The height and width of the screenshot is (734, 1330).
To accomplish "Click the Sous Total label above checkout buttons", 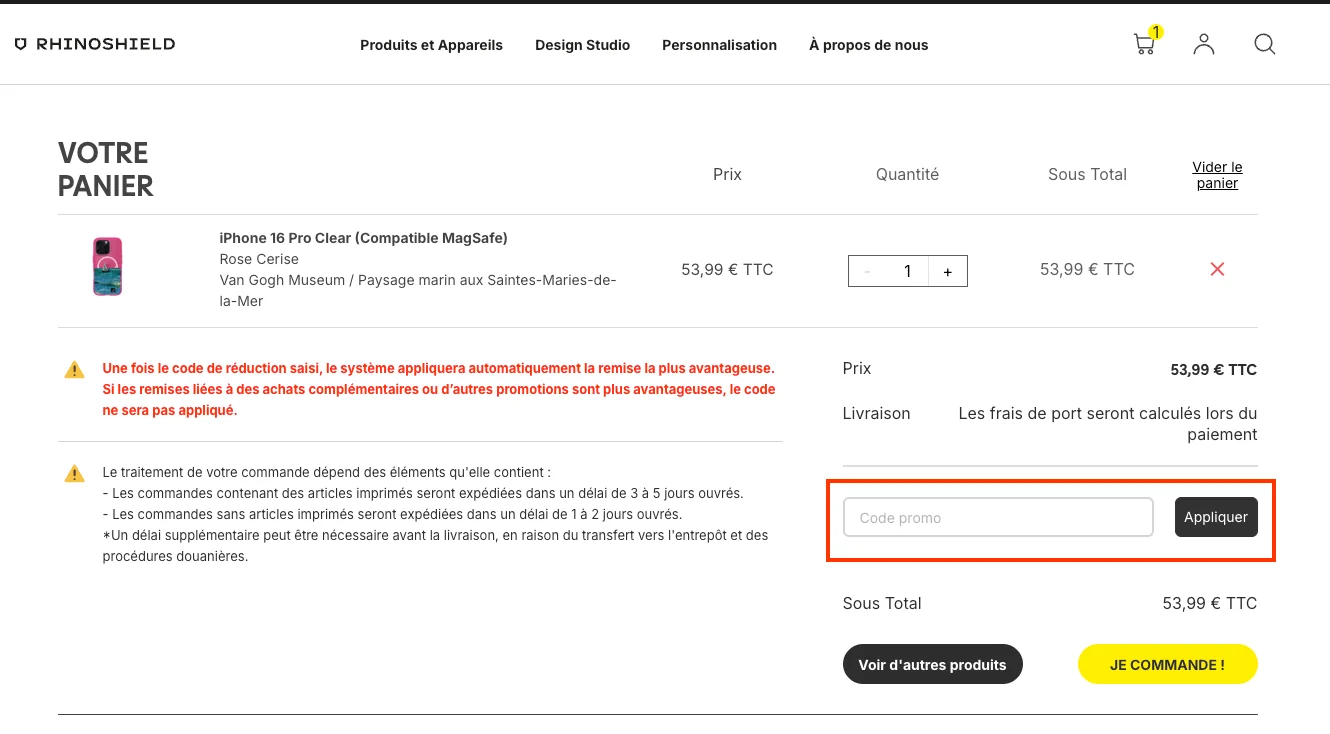I will click(x=882, y=603).
